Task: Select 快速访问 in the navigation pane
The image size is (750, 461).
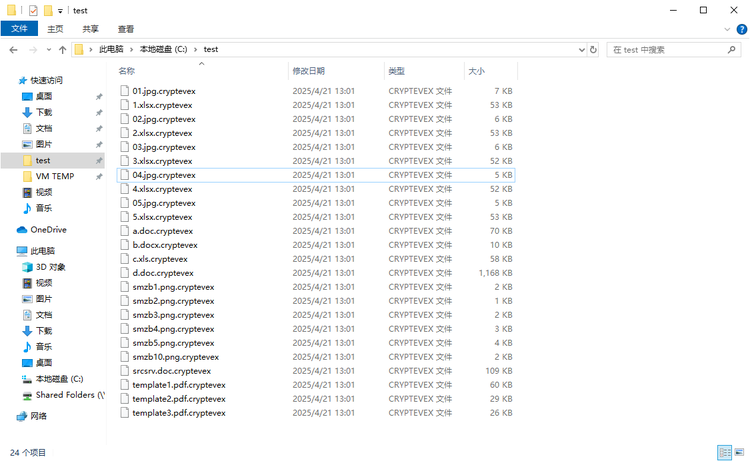Action: point(46,80)
